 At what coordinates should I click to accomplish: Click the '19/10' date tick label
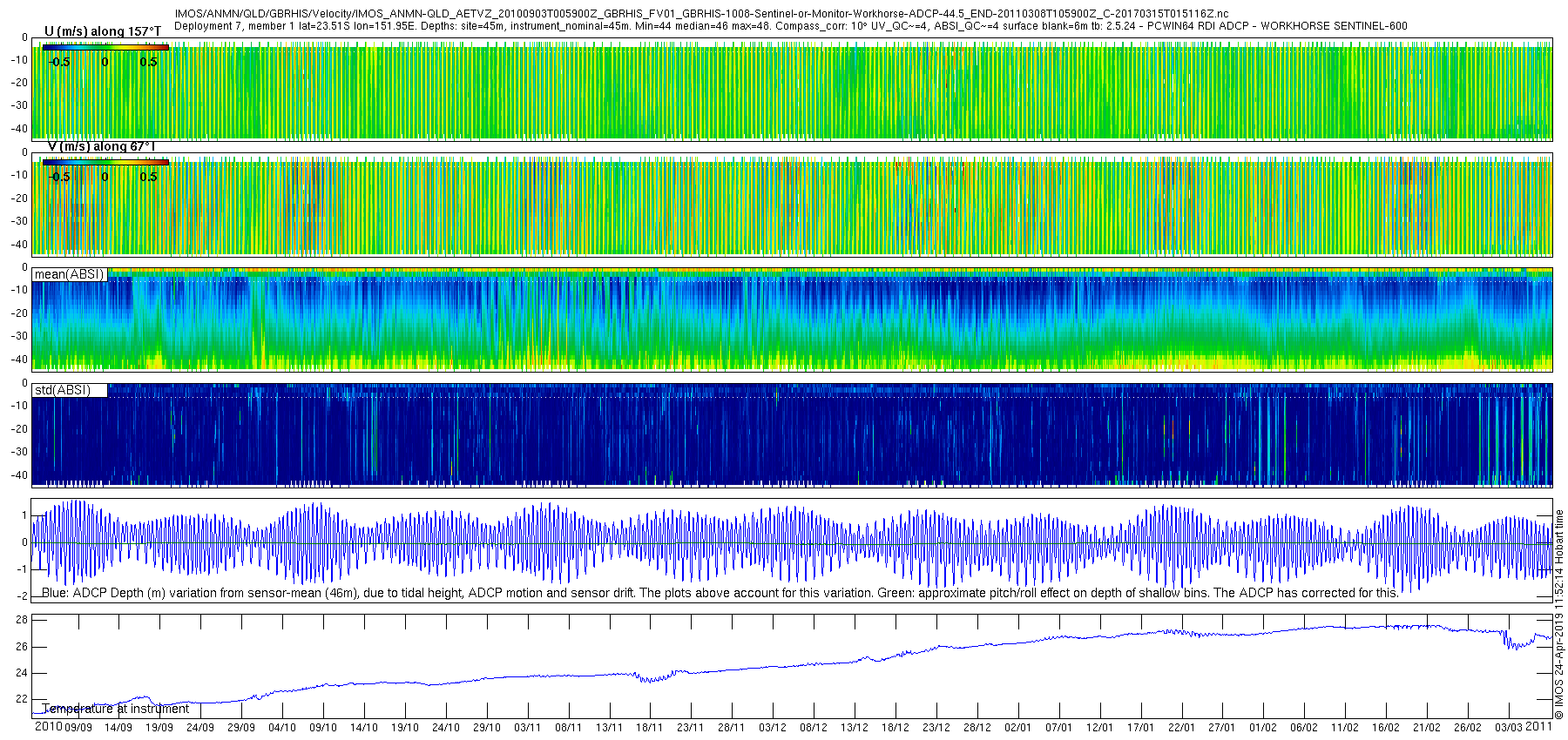(405, 727)
